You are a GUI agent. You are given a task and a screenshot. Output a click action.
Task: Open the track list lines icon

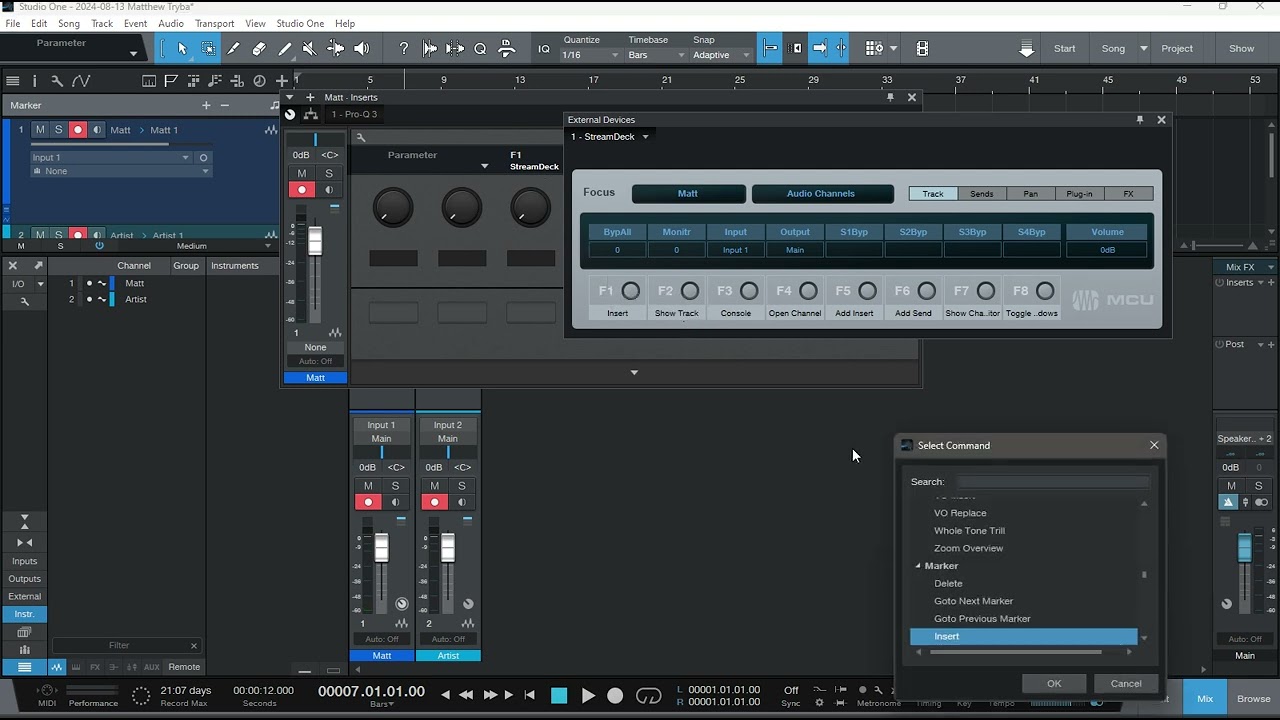(x=13, y=81)
